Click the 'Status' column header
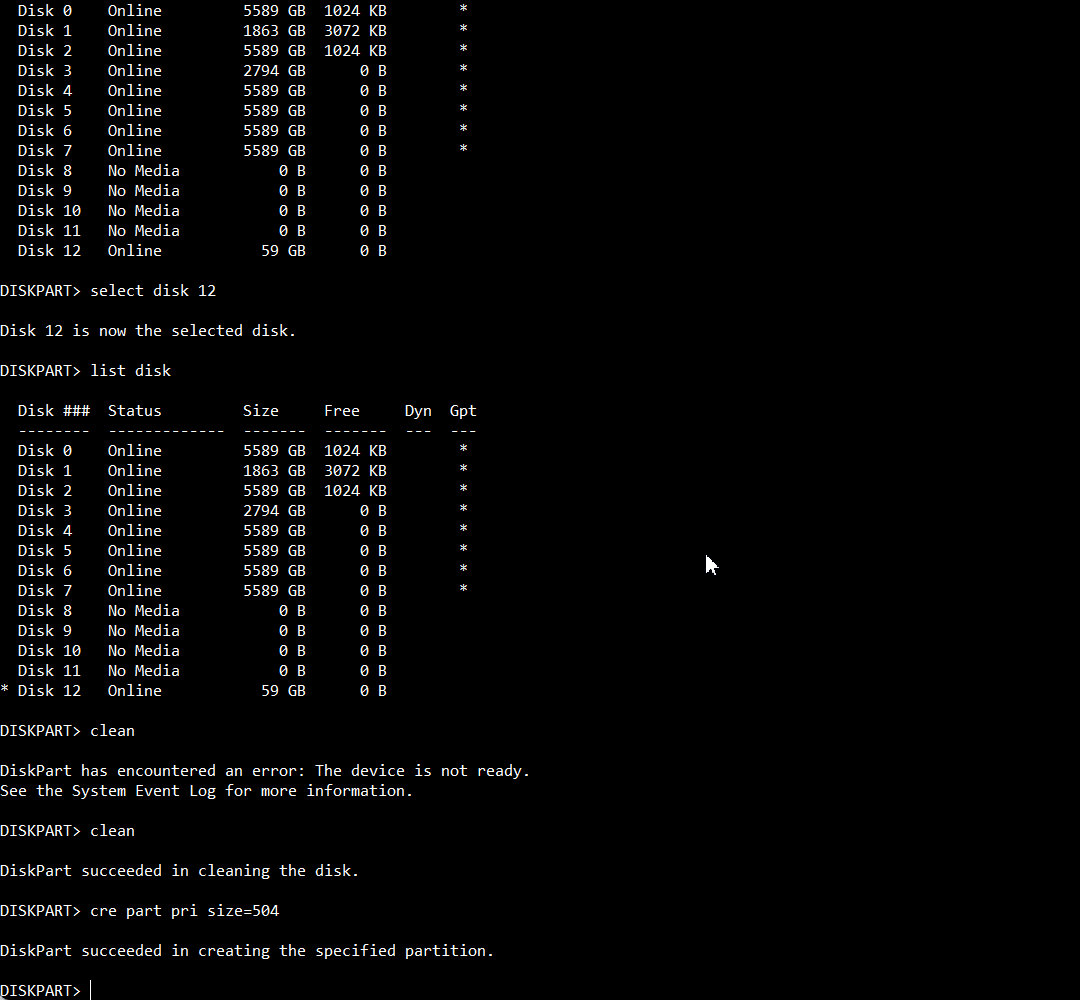Screen dimensions: 1080x1000 (x=134, y=410)
